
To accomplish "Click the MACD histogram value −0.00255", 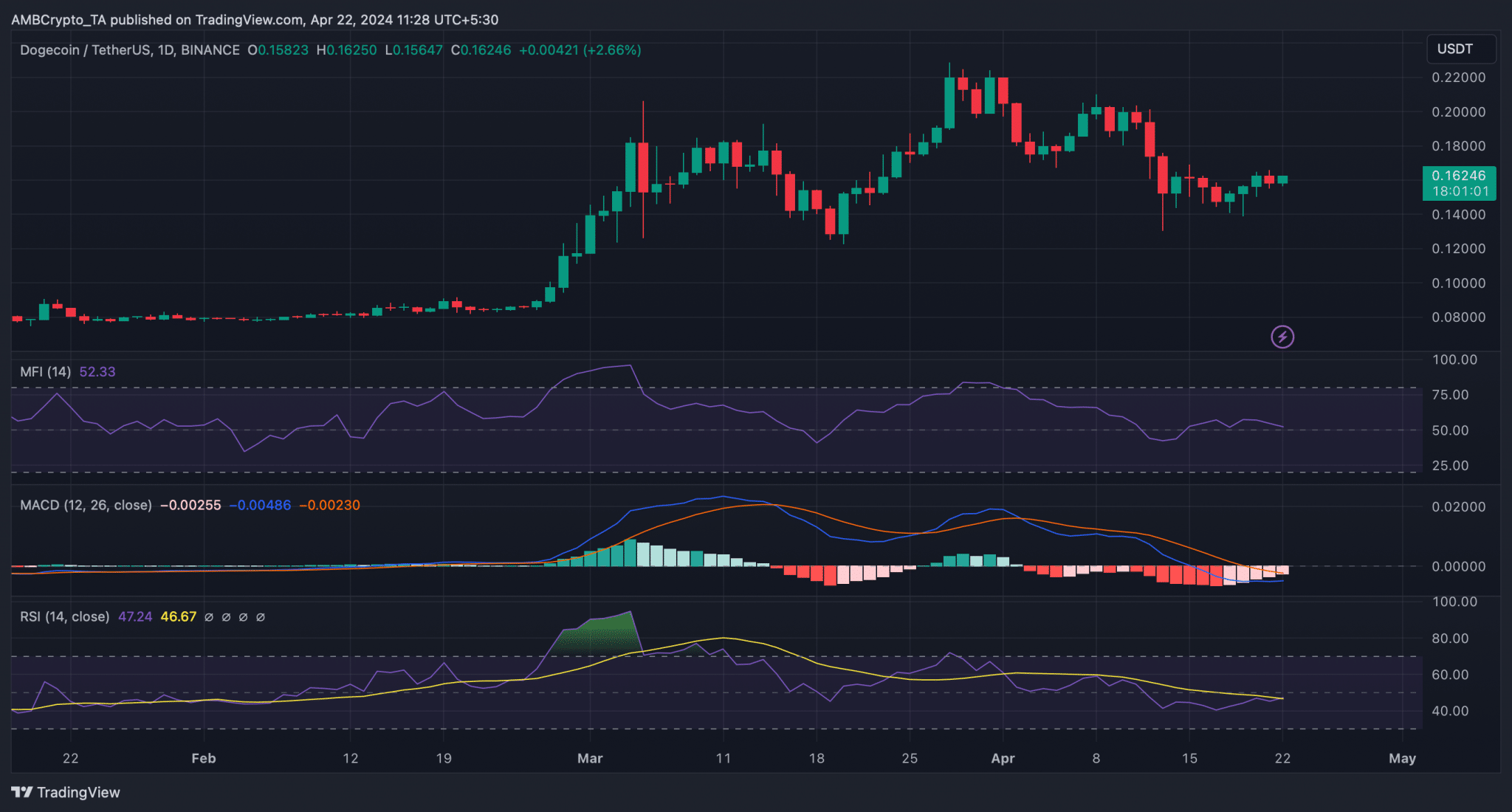I will coord(190,506).
